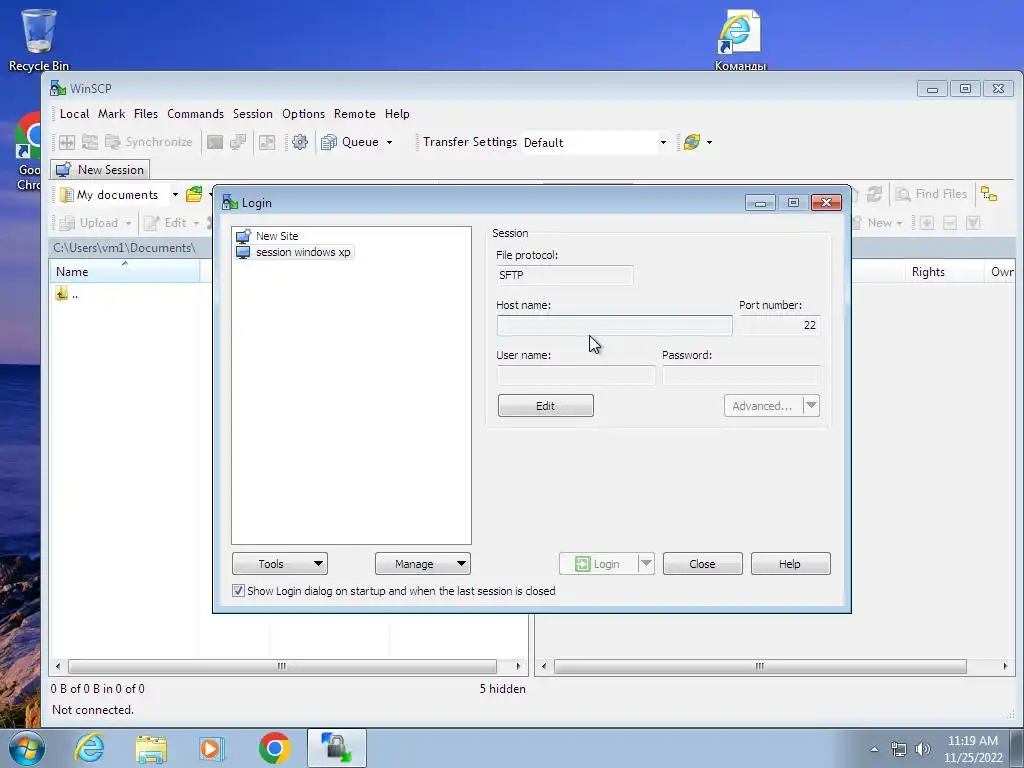Click the open terminal console icon
This screenshot has width=1024, height=768.
pyautogui.click(x=215, y=142)
